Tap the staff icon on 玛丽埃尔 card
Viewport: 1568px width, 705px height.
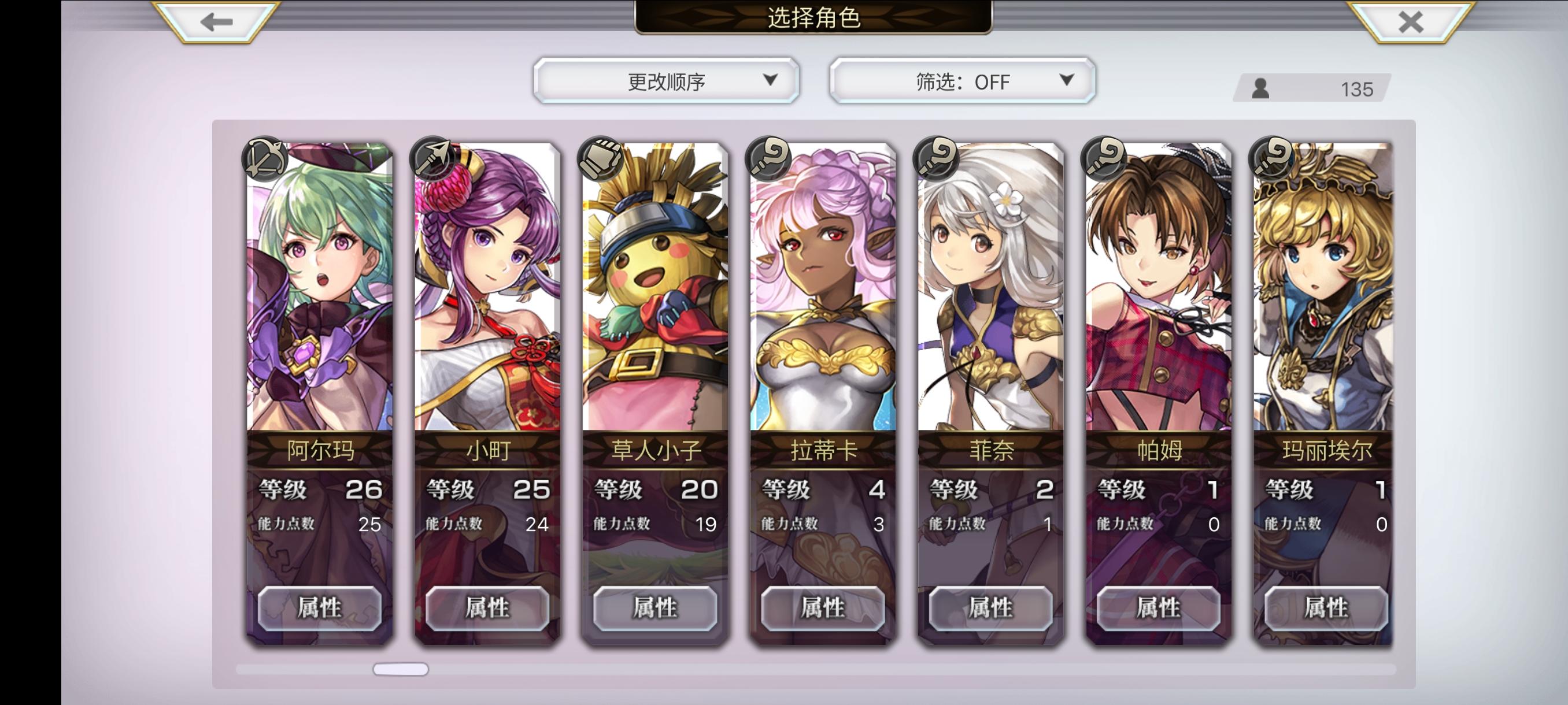click(1272, 159)
